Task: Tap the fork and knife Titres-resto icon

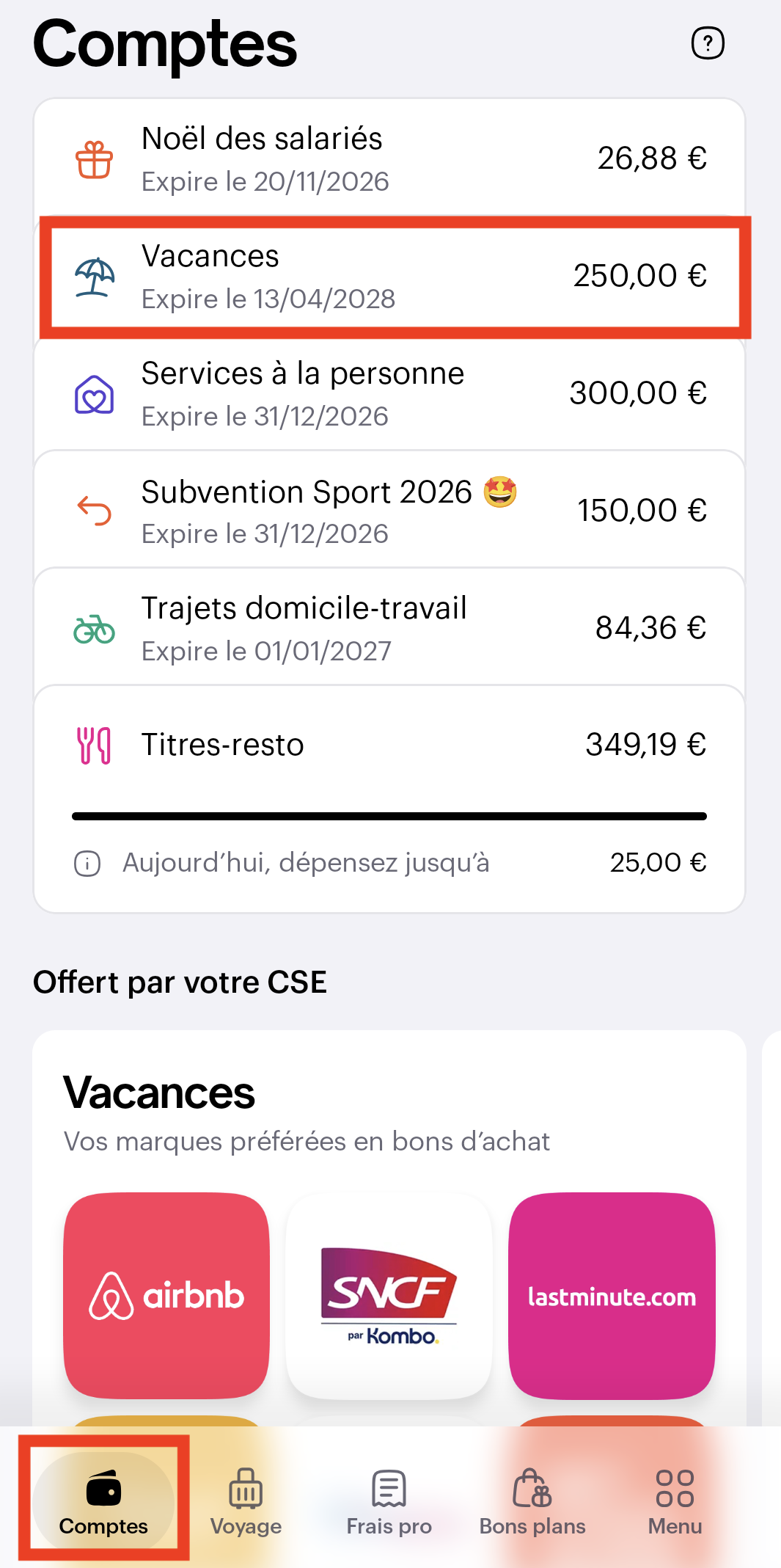Action: click(95, 745)
